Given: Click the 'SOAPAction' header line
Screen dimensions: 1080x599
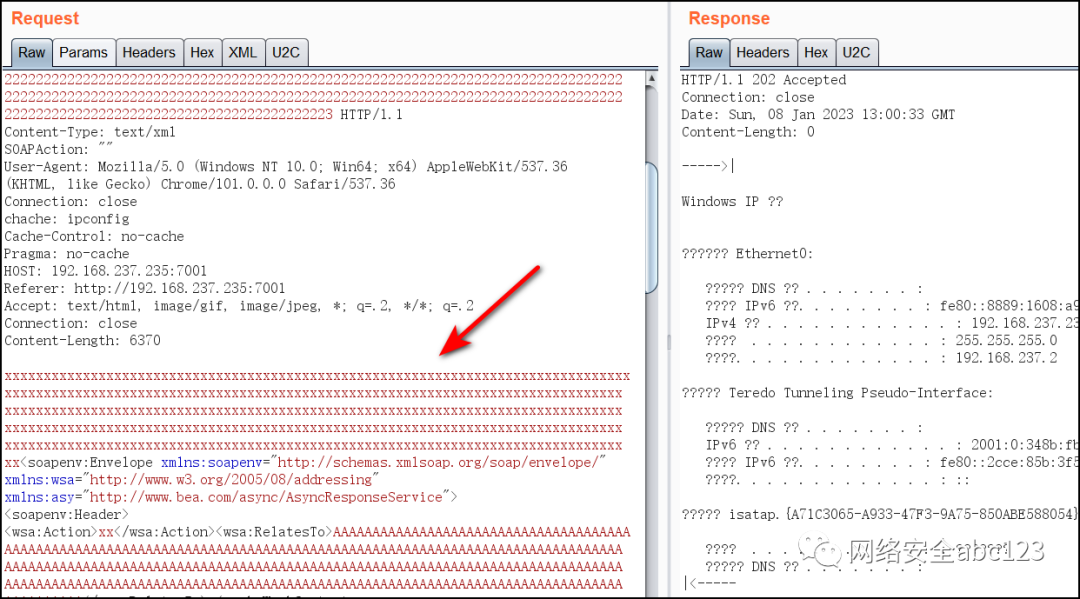Looking at the screenshot, I should coord(59,149).
